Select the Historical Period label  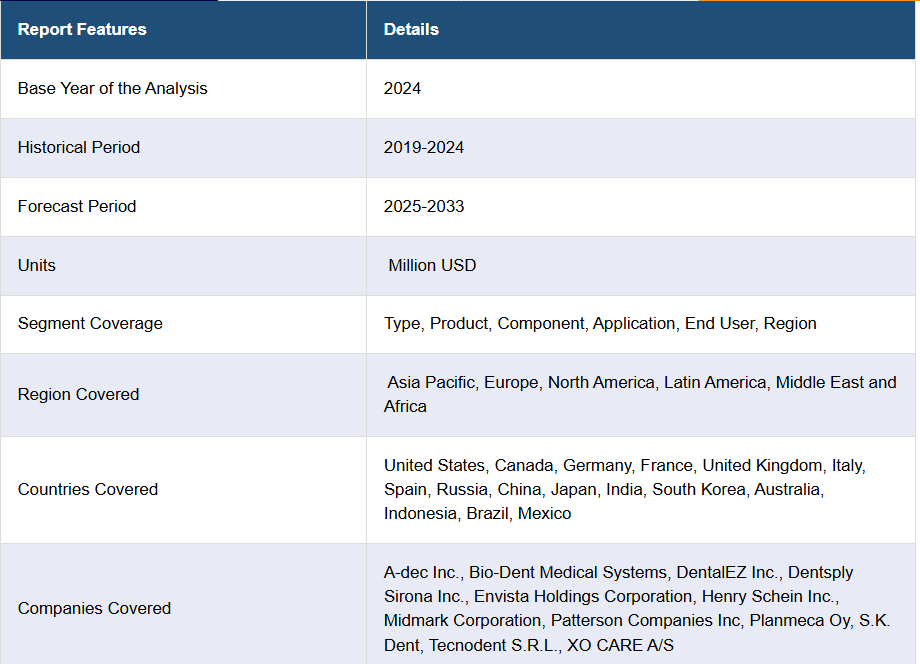click(x=78, y=147)
